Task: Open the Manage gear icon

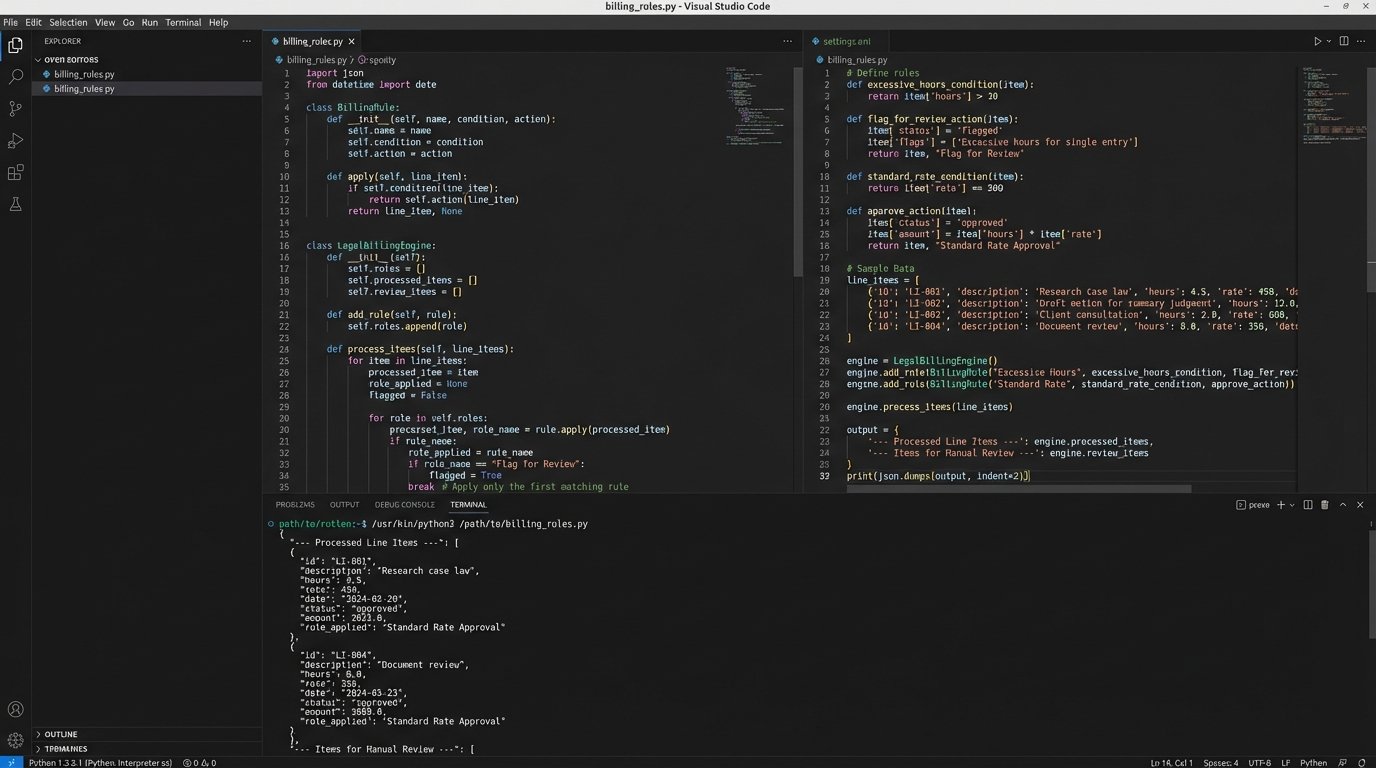Action: (15, 741)
